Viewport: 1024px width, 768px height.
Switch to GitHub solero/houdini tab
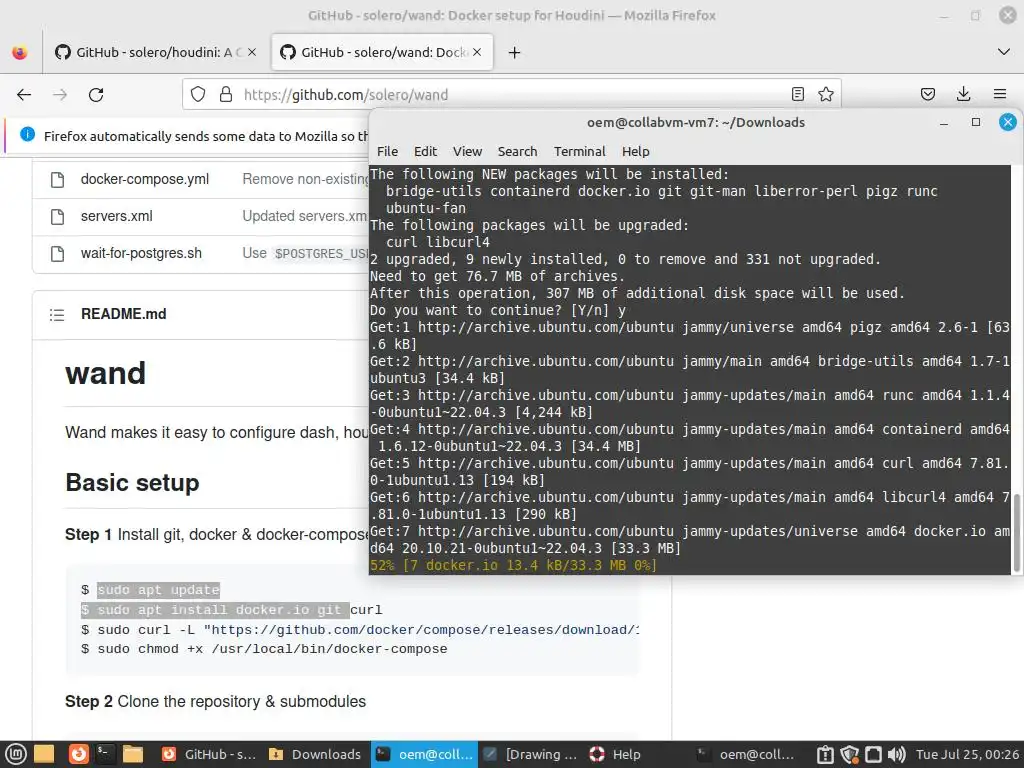click(x=155, y=52)
